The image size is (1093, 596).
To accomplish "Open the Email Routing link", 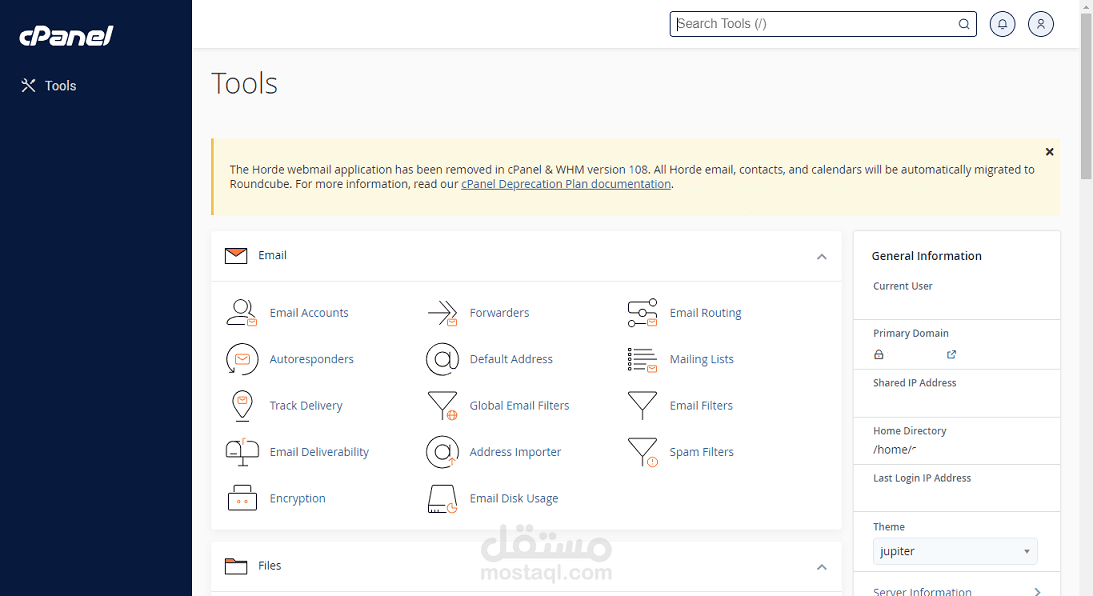I will pos(705,313).
